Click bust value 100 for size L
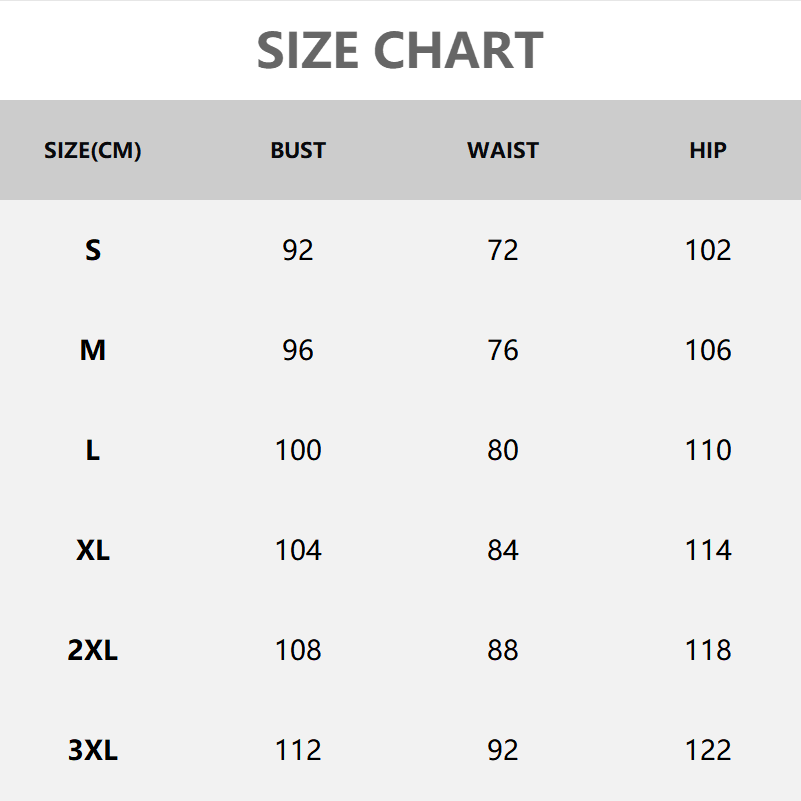This screenshot has height=801, width=801. tap(298, 450)
